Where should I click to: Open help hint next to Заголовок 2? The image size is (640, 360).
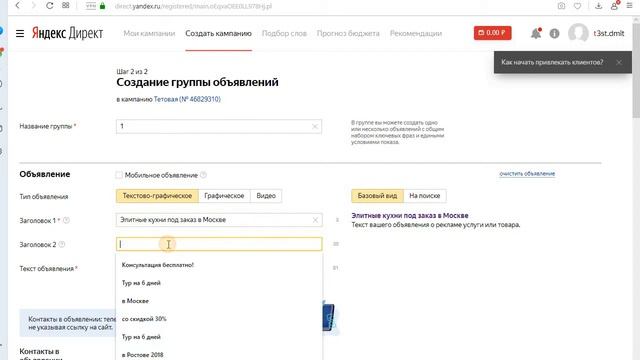click(62, 244)
